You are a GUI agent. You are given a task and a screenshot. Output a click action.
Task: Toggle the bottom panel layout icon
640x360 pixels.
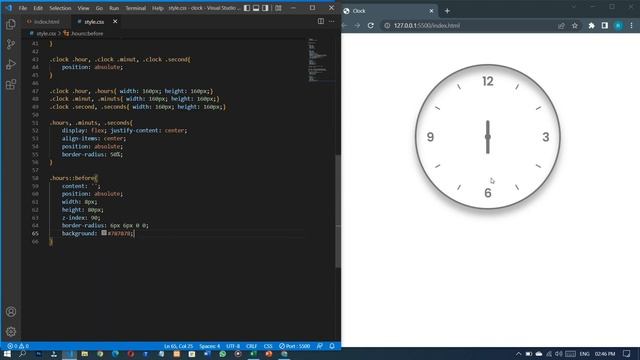[x=256, y=8]
